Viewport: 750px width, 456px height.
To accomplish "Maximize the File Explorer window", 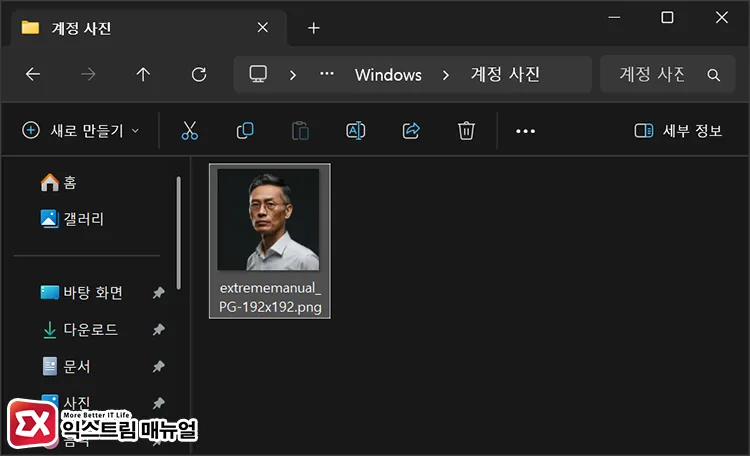I will click(x=667, y=18).
